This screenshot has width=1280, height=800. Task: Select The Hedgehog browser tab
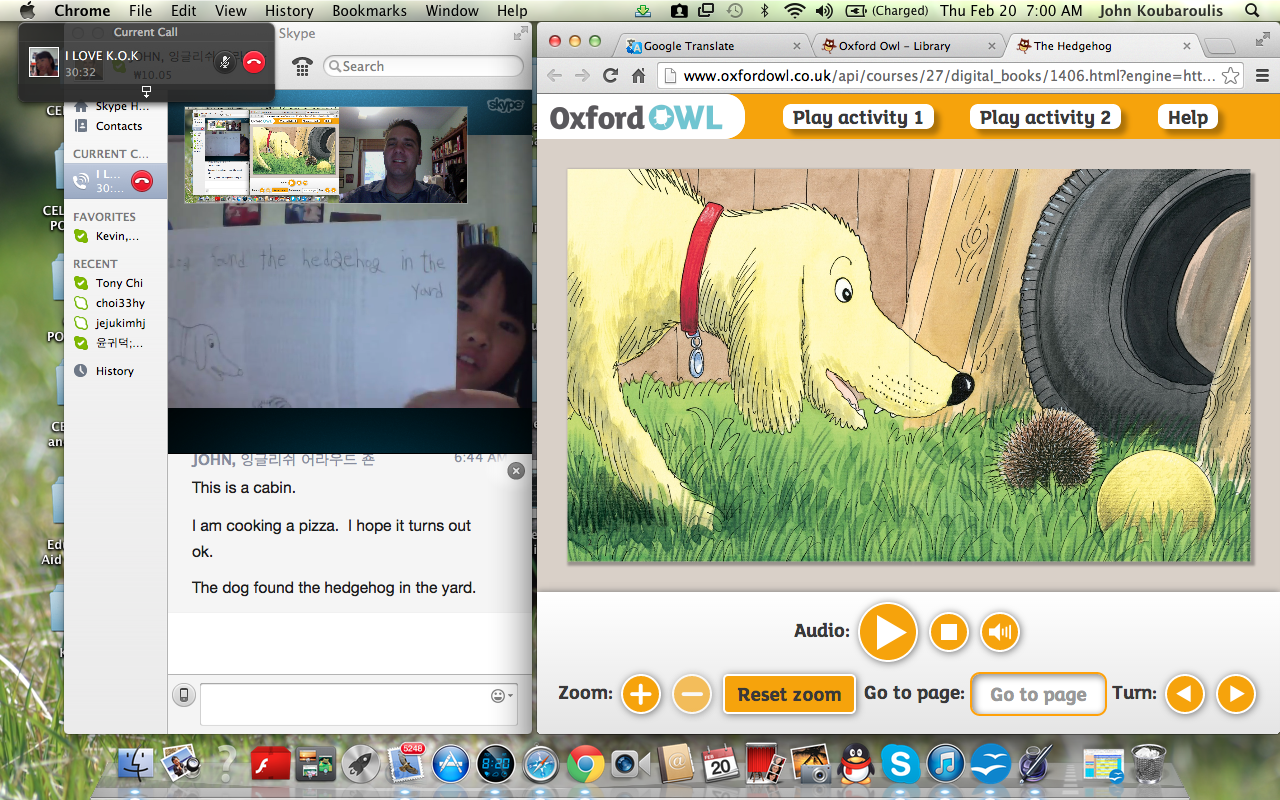pos(1100,46)
